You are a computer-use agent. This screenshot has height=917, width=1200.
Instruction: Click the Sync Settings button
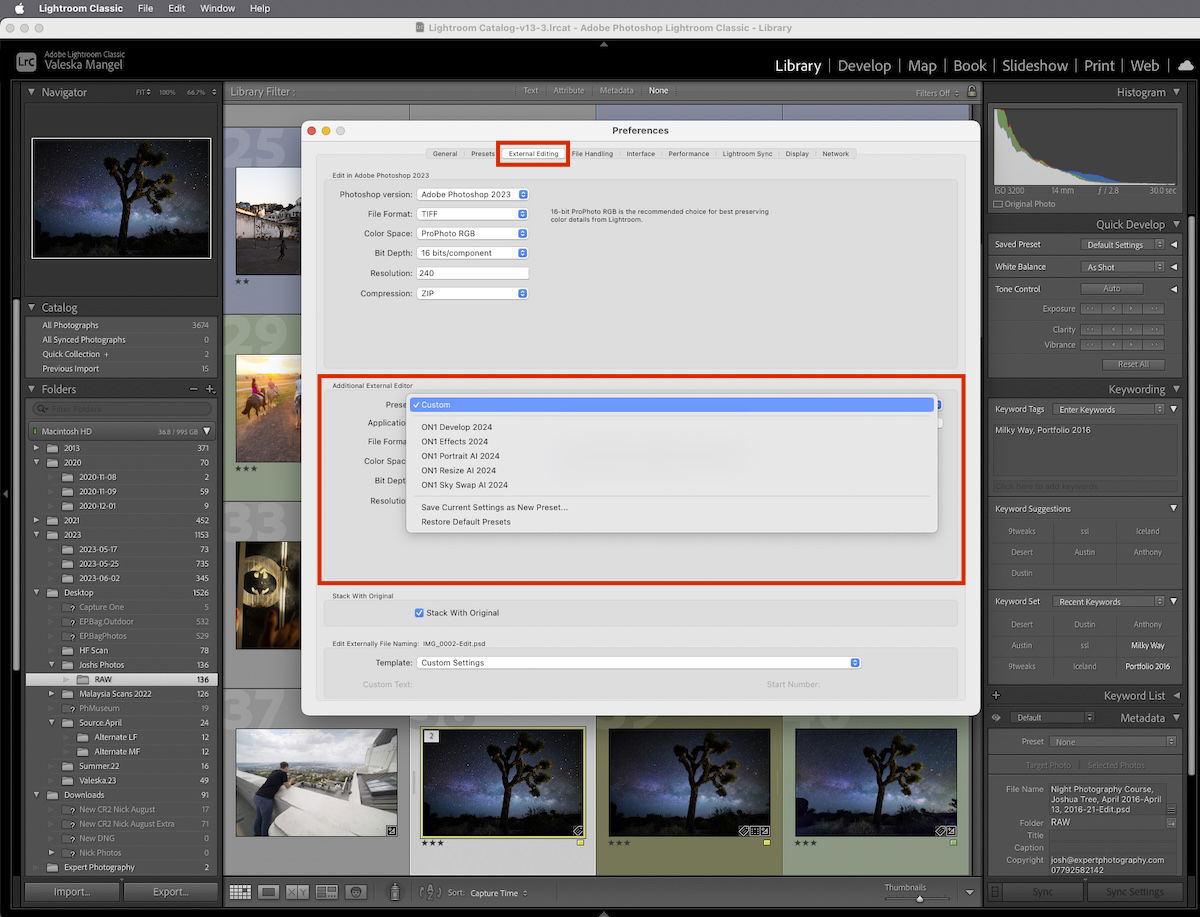[x=1135, y=892]
